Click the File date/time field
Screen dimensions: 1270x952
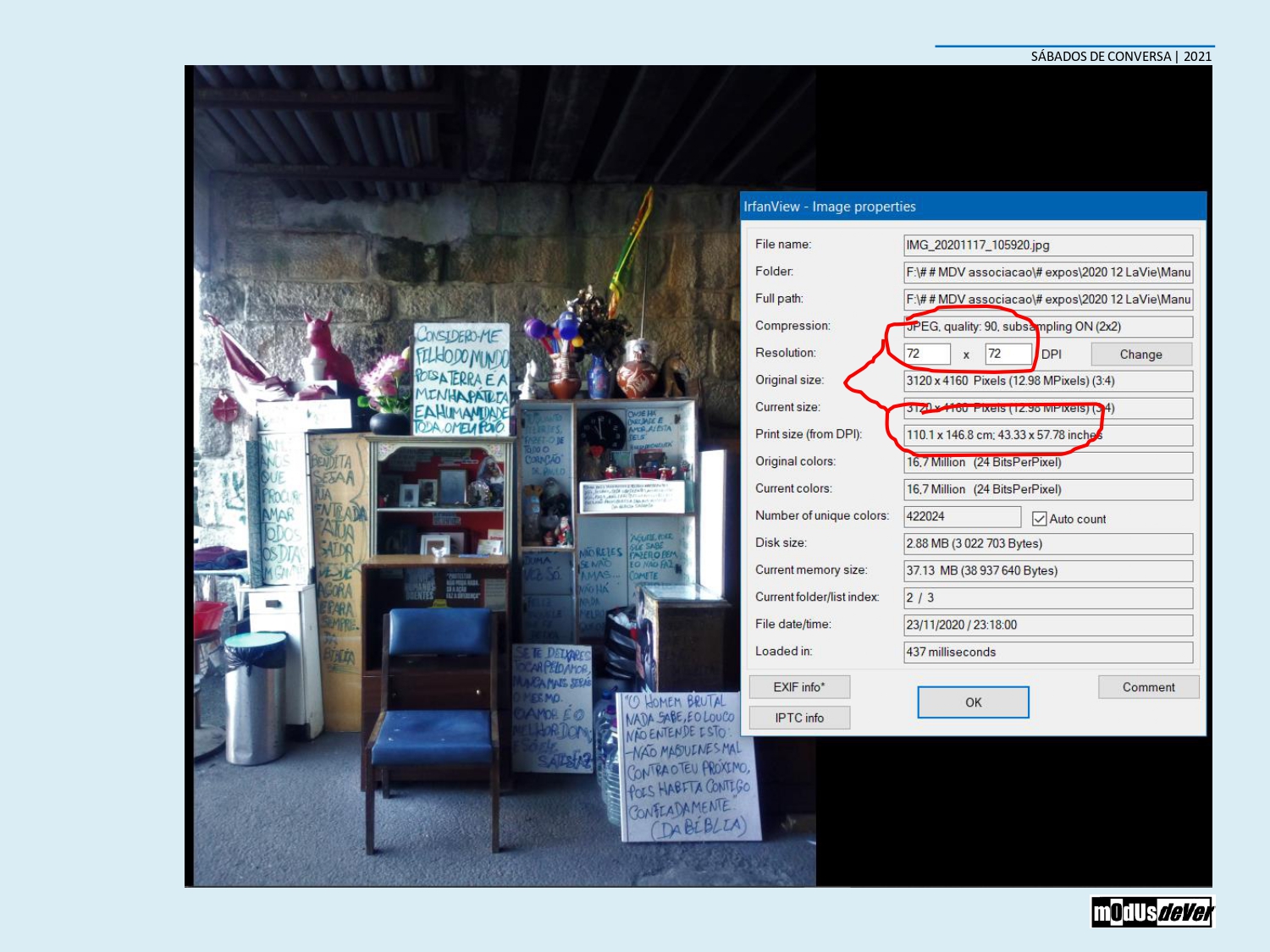tap(1047, 625)
